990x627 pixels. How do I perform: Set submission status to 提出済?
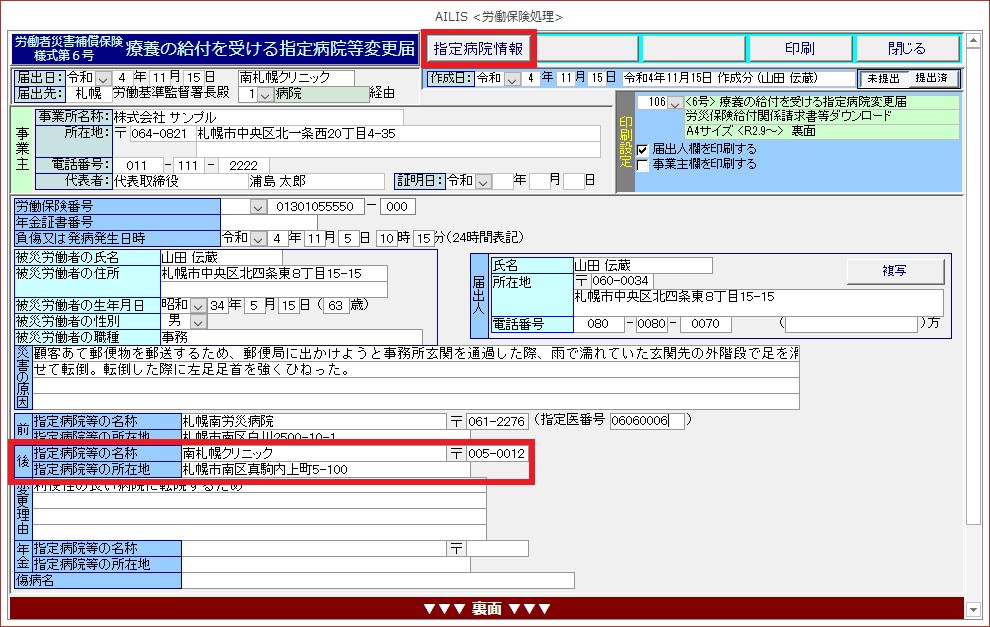(x=931, y=78)
